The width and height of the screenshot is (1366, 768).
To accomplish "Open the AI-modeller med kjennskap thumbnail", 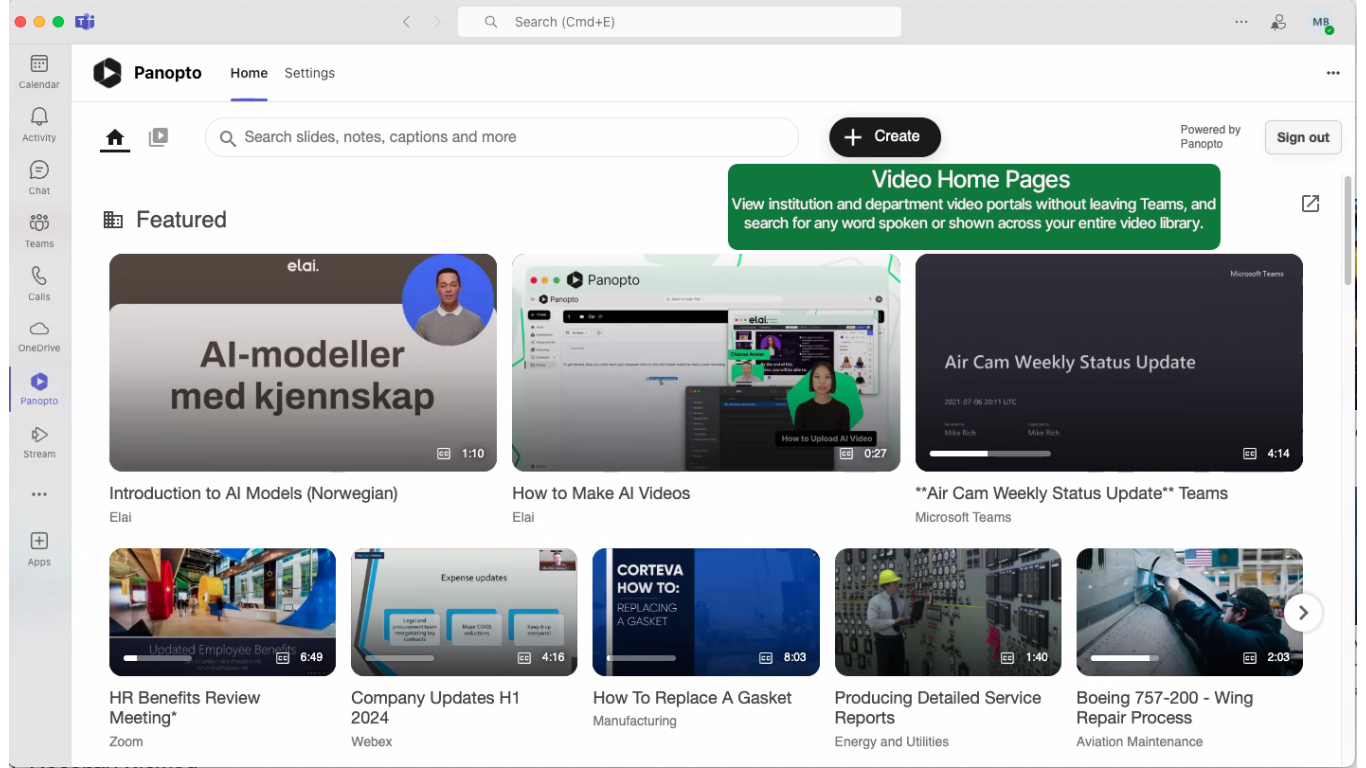I will pos(303,362).
